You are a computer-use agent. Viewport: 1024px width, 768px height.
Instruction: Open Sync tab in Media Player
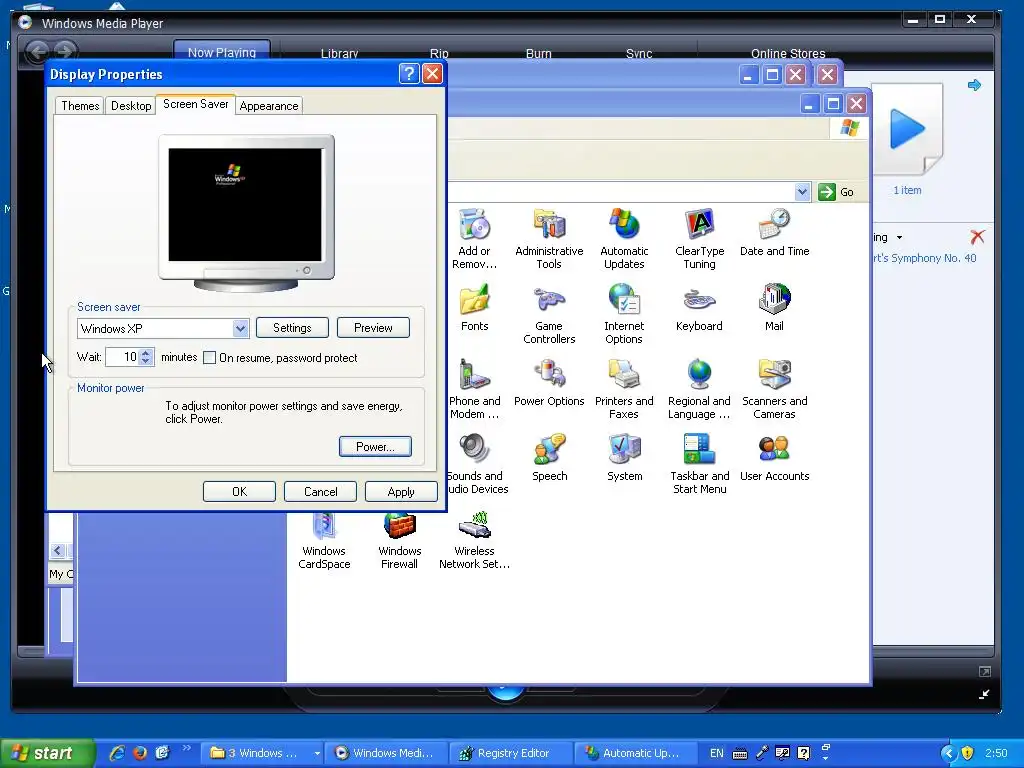(x=639, y=54)
